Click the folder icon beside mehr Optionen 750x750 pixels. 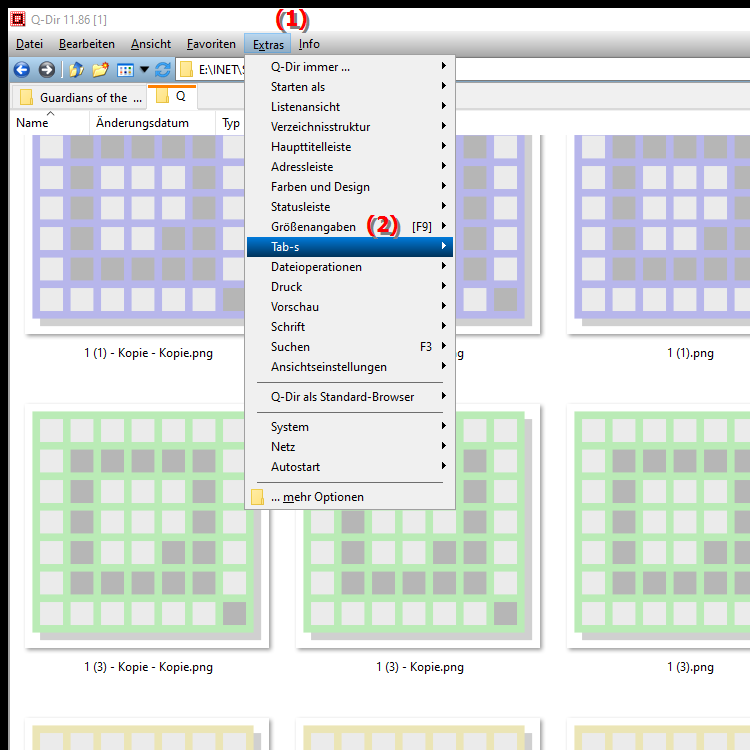258,497
